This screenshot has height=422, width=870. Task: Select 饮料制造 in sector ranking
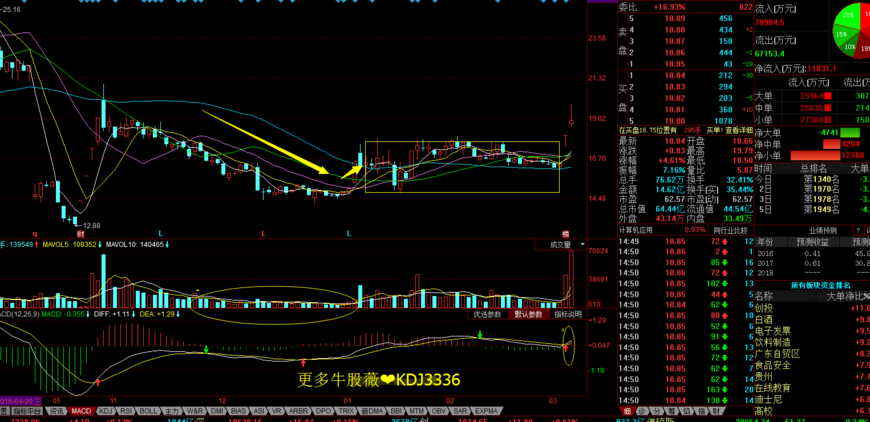[x=773, y=343]
